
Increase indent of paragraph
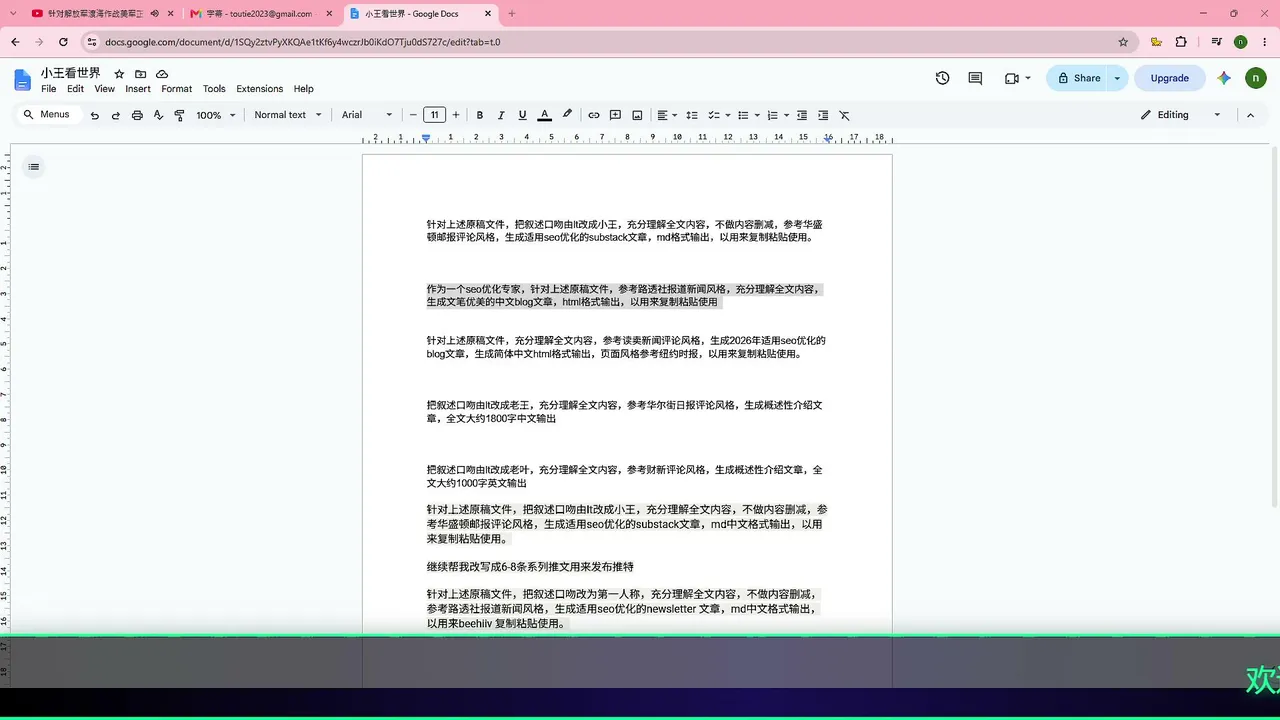pos(823,115)
